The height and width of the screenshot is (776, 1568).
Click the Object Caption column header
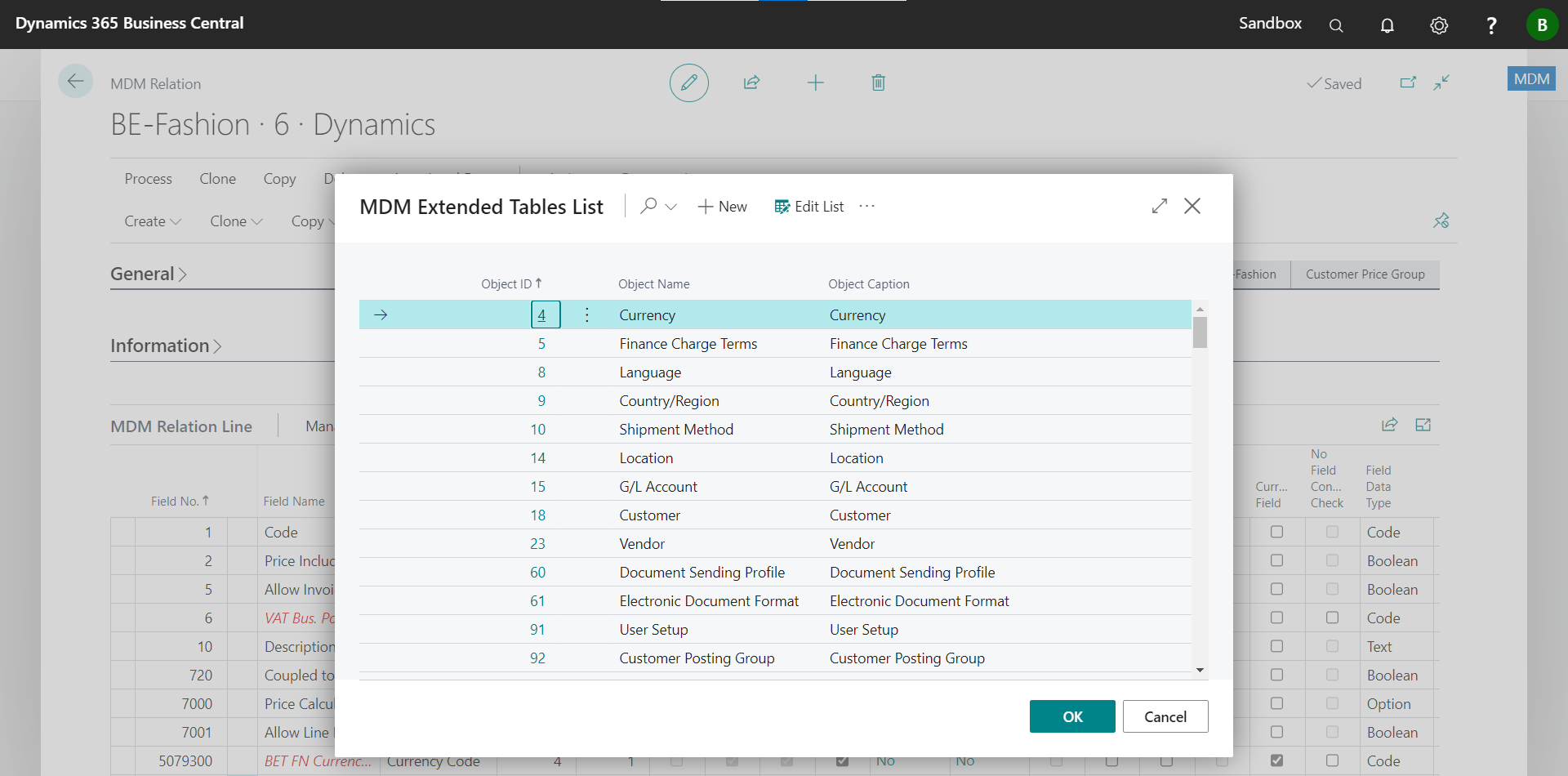868,283
